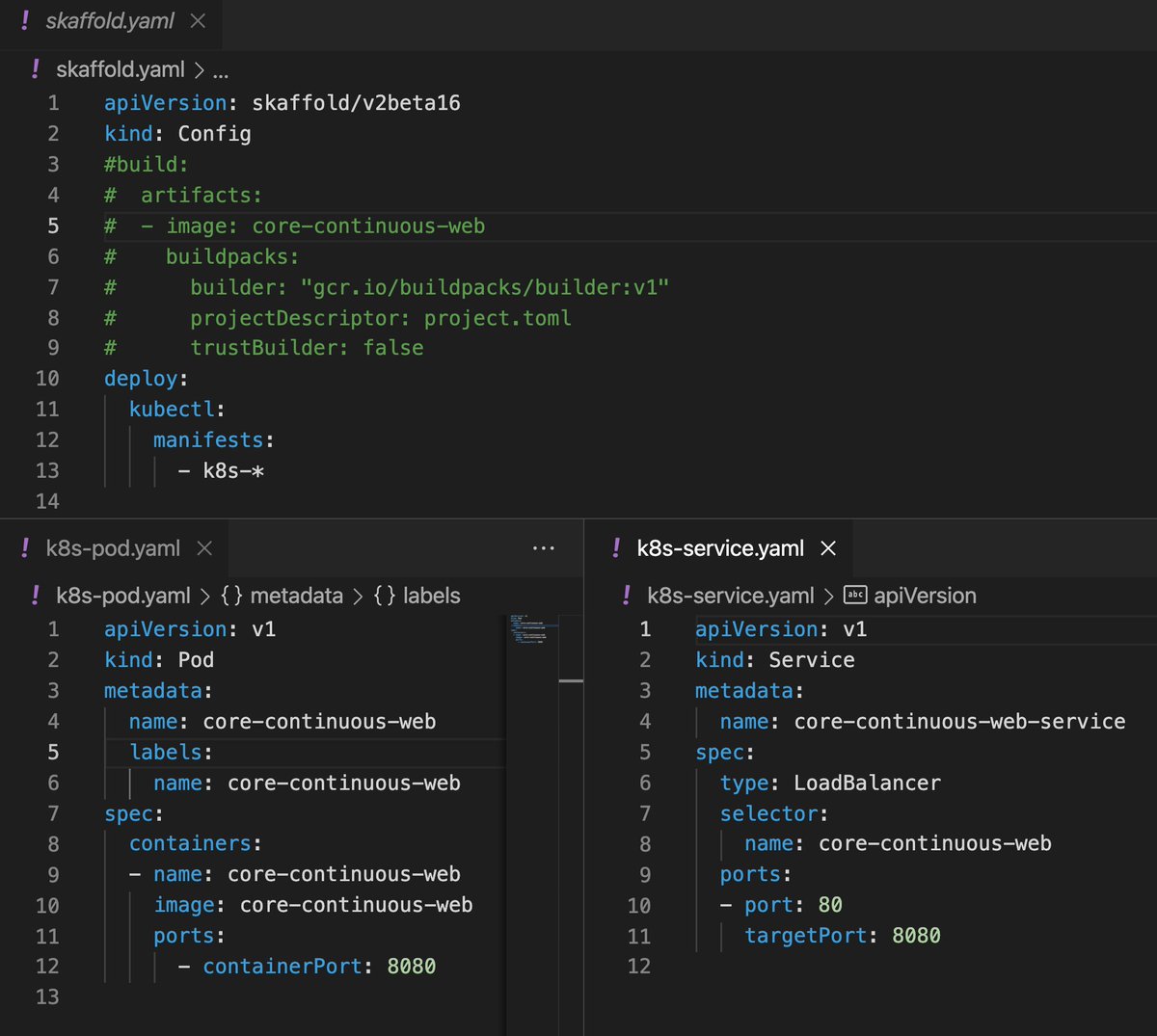Click 'type: LoadBalancer' line

(830, 783)
